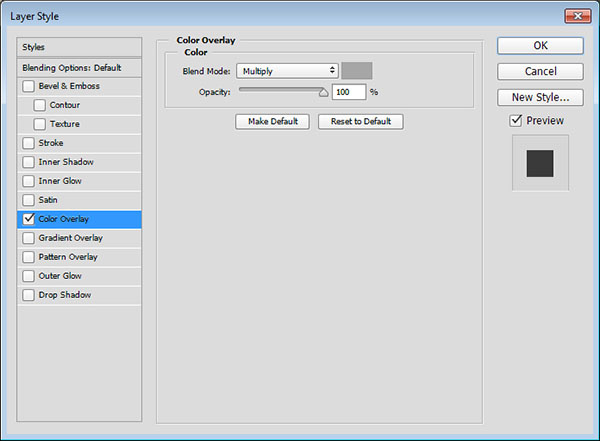Uncheck the Color Overlay checkbox
The height and width of the screenshot is (441, 600).
coord(28,219)
